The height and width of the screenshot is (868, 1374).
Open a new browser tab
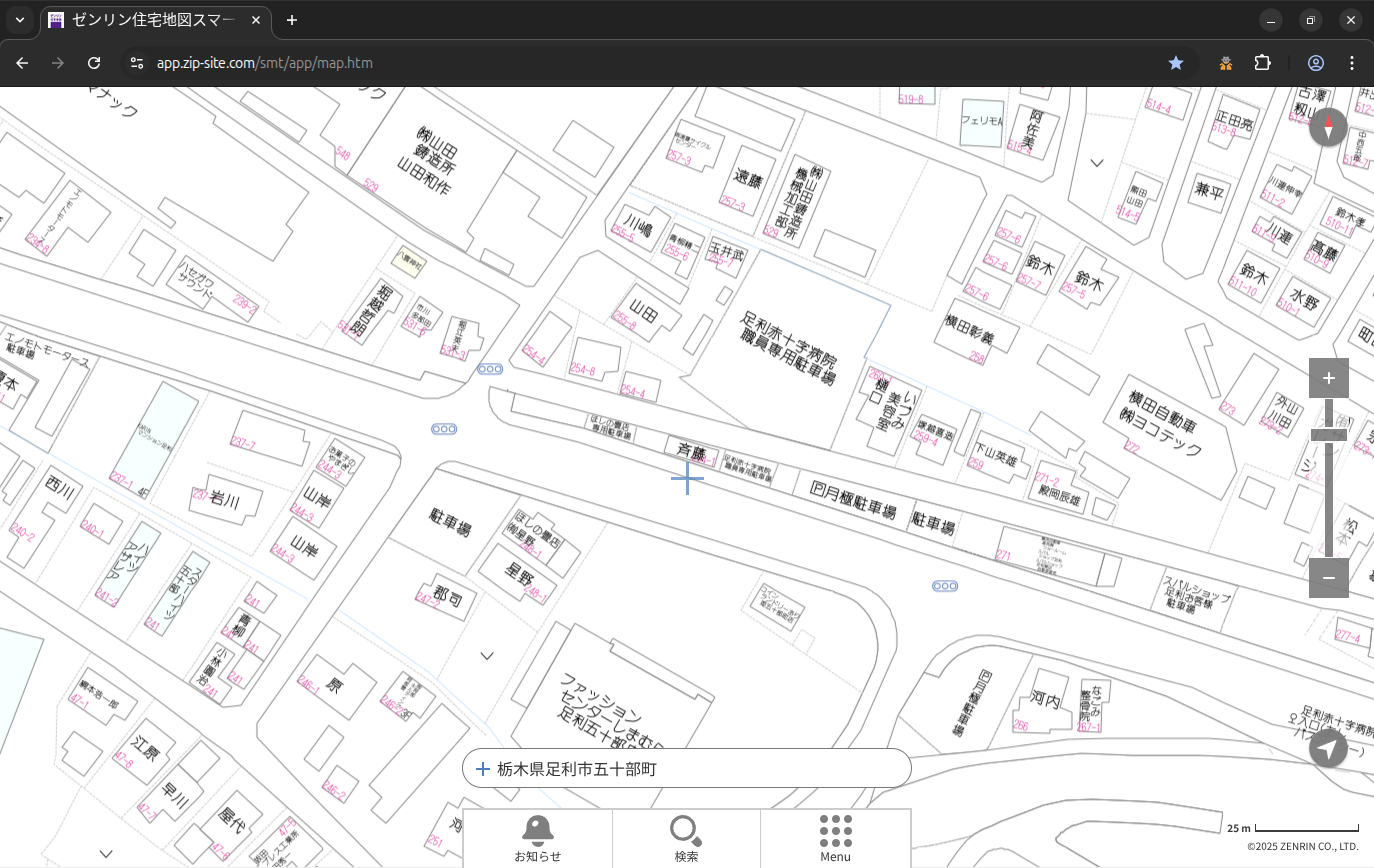292,20
